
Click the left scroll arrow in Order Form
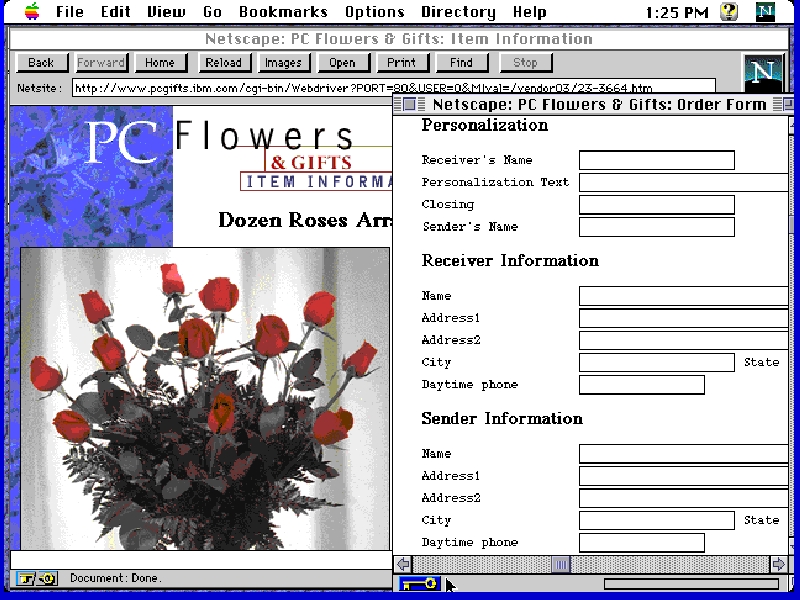click(403, 564)
